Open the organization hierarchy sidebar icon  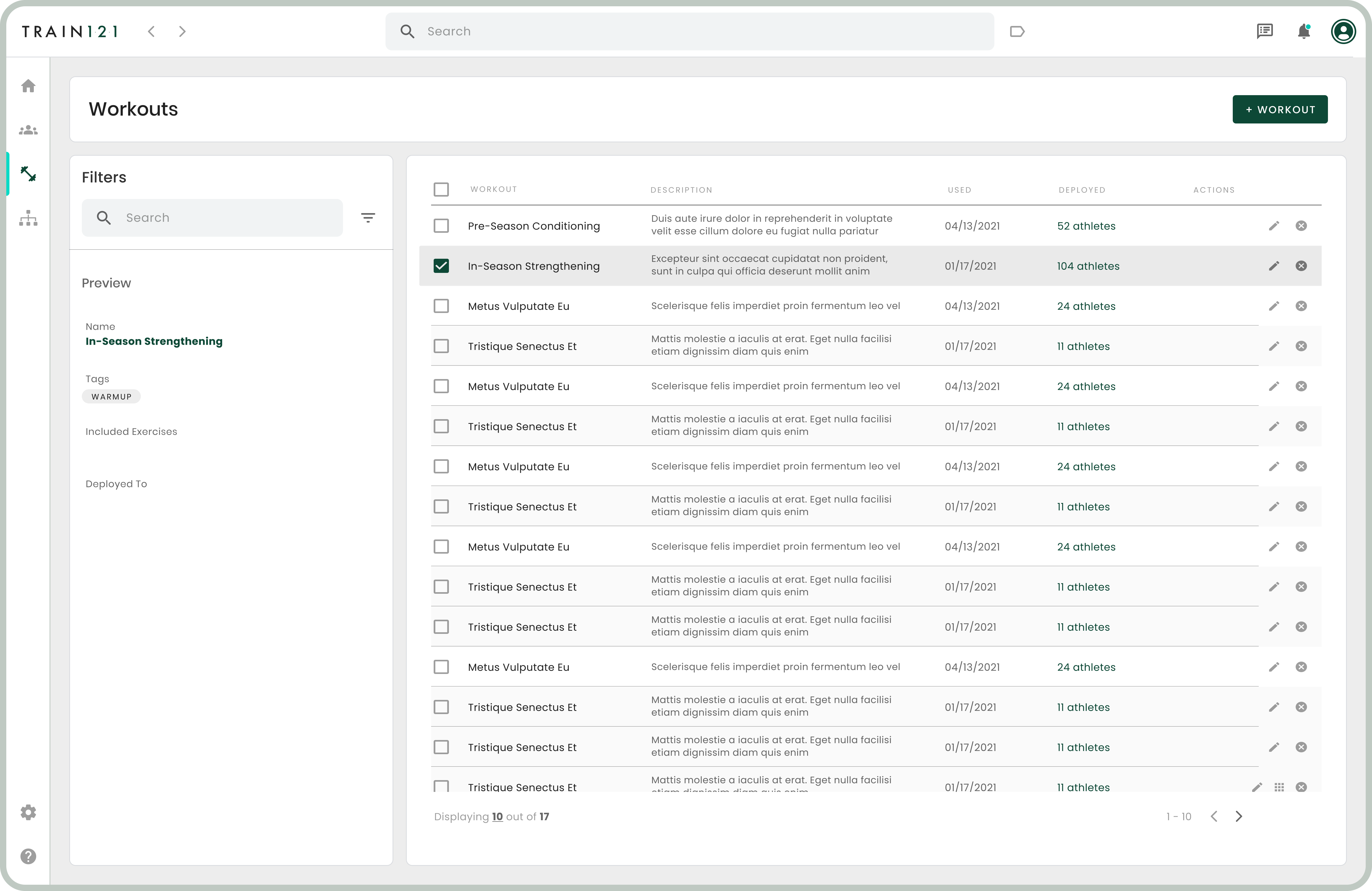point(28,218)
